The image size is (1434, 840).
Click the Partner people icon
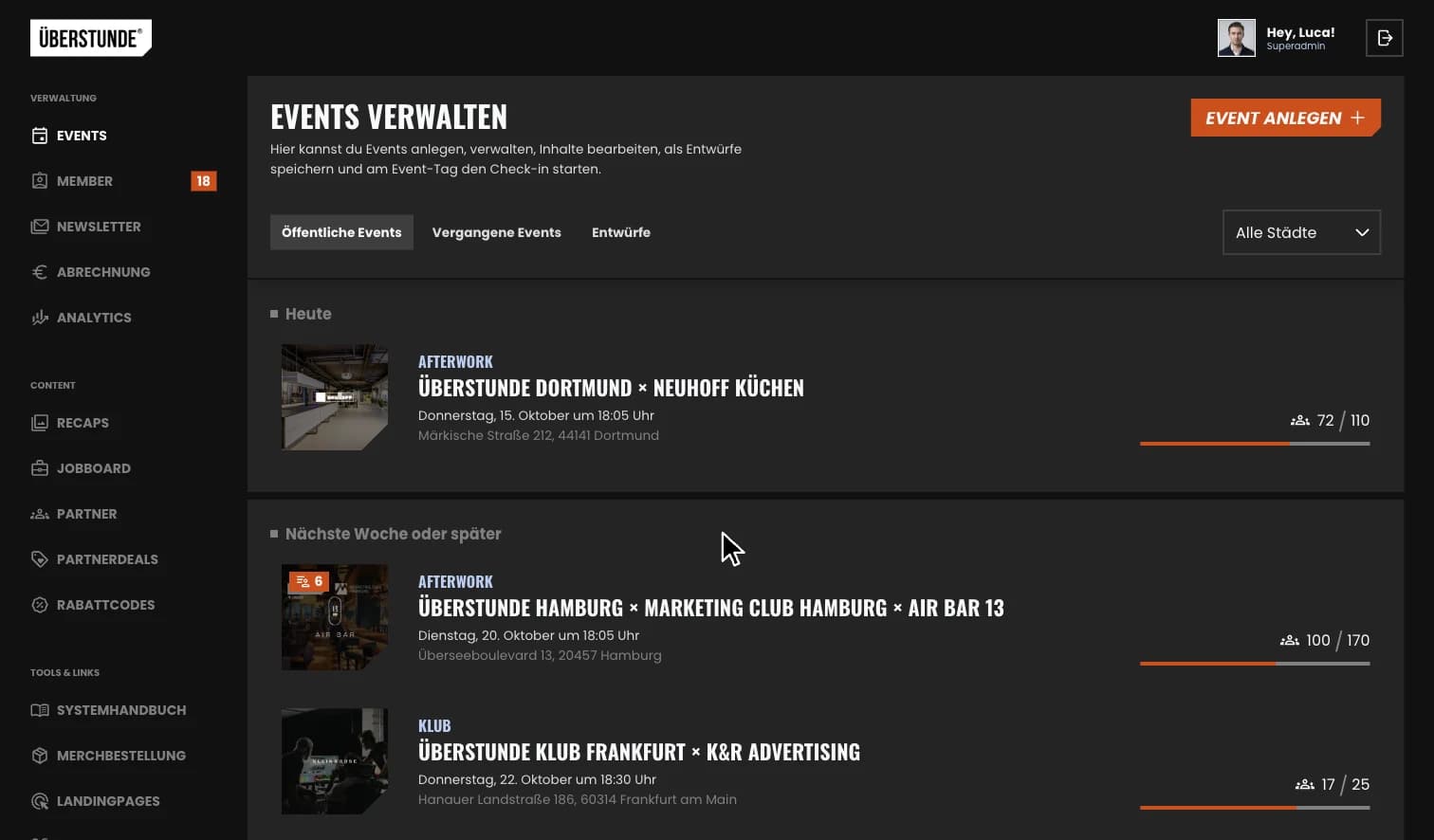(40, 514)
